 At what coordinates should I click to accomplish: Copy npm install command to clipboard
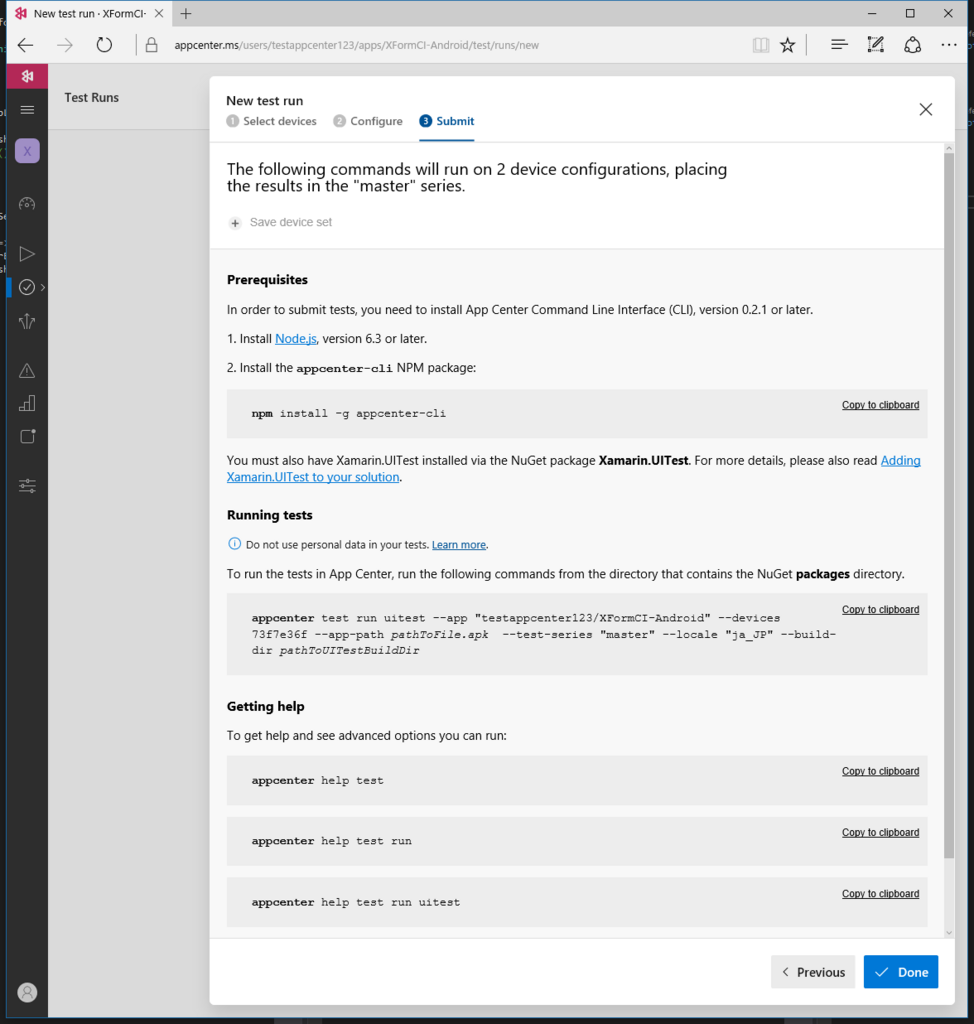880,405
